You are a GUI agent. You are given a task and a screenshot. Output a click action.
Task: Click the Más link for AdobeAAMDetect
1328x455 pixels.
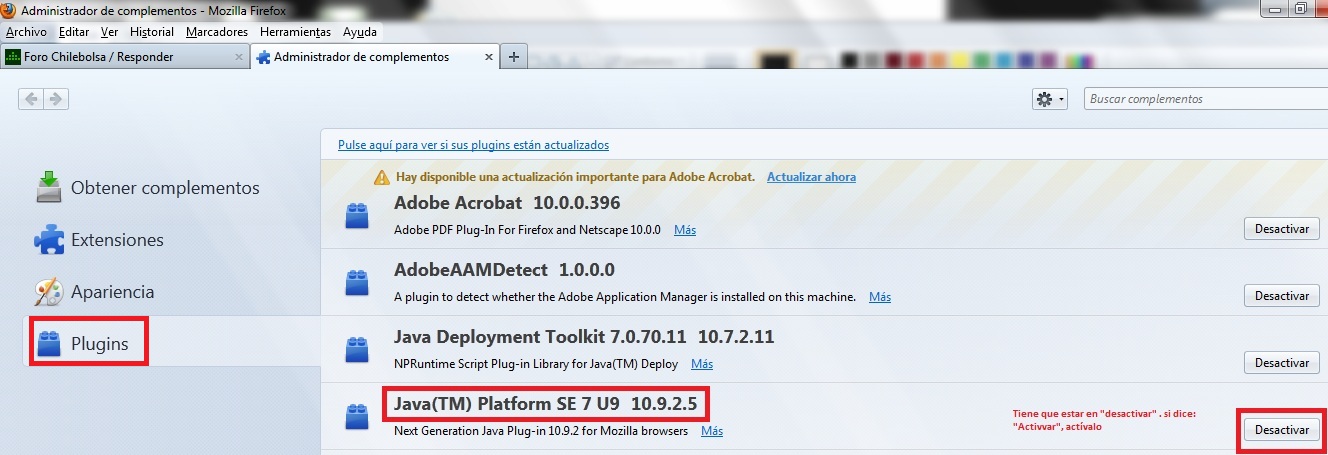click(x=880, y=297)
